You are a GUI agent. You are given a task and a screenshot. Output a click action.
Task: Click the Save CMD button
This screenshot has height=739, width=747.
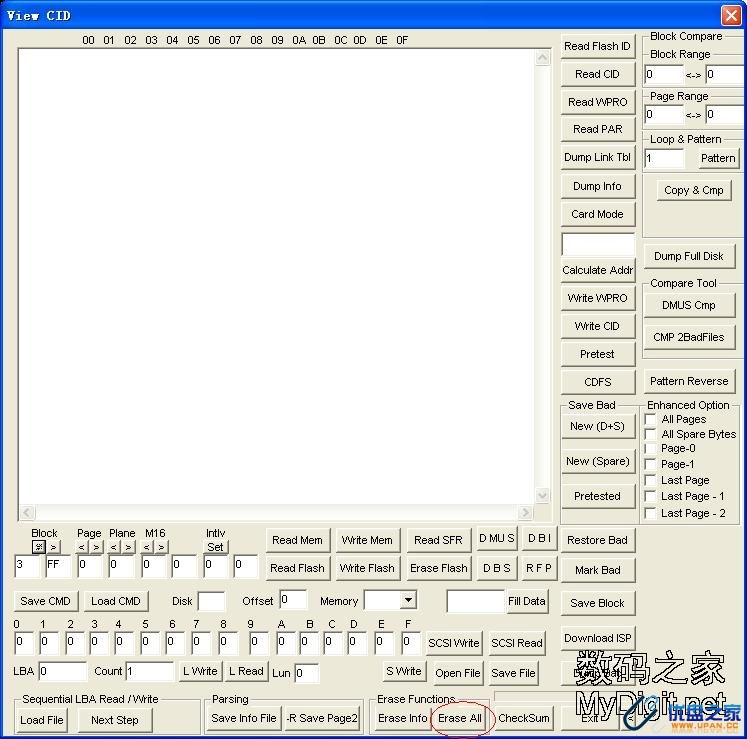click(45, 601)
